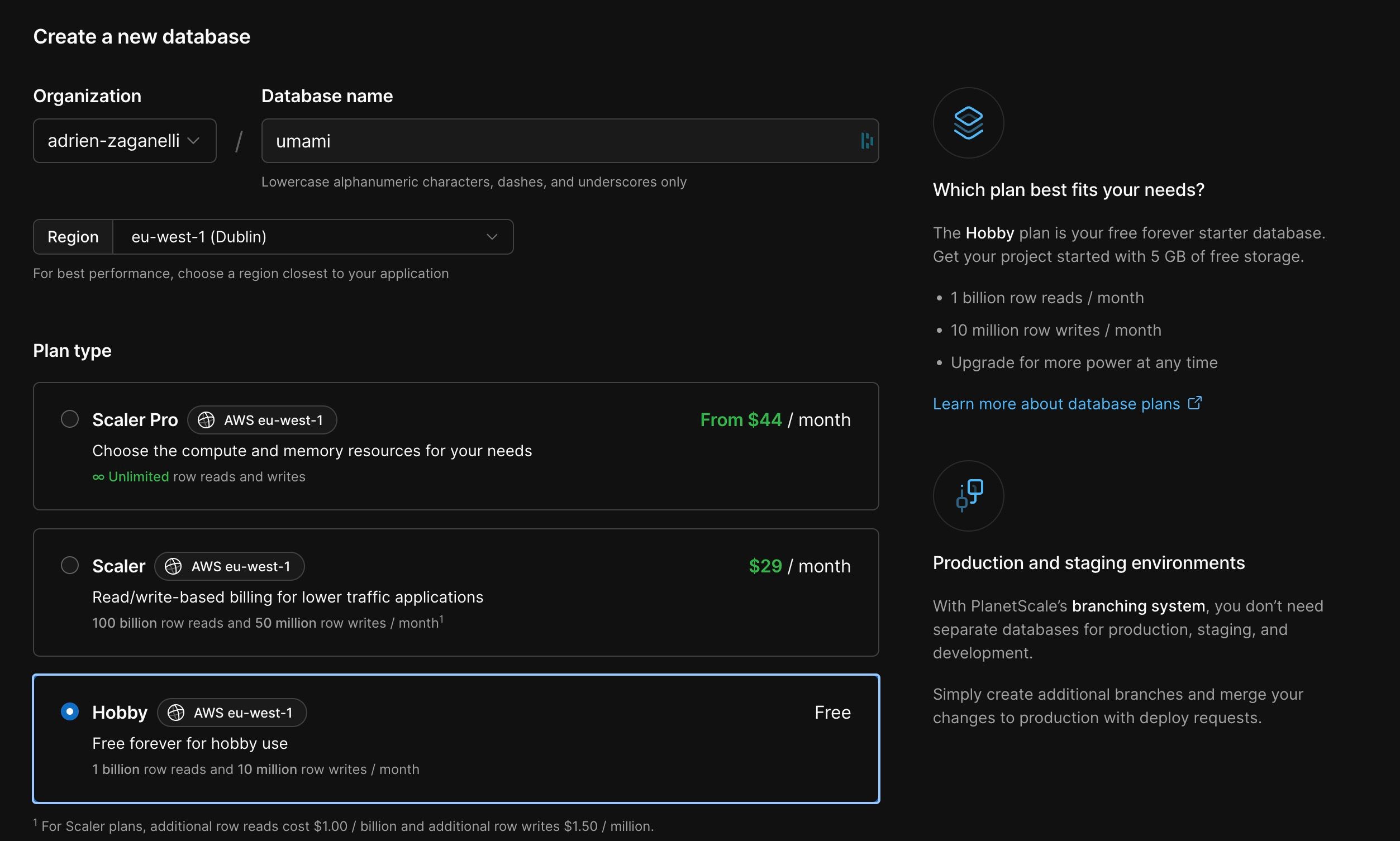Click '10 million row writes / month' bullet
The width and height of the screenshot is (1400, 841).
1056,331
